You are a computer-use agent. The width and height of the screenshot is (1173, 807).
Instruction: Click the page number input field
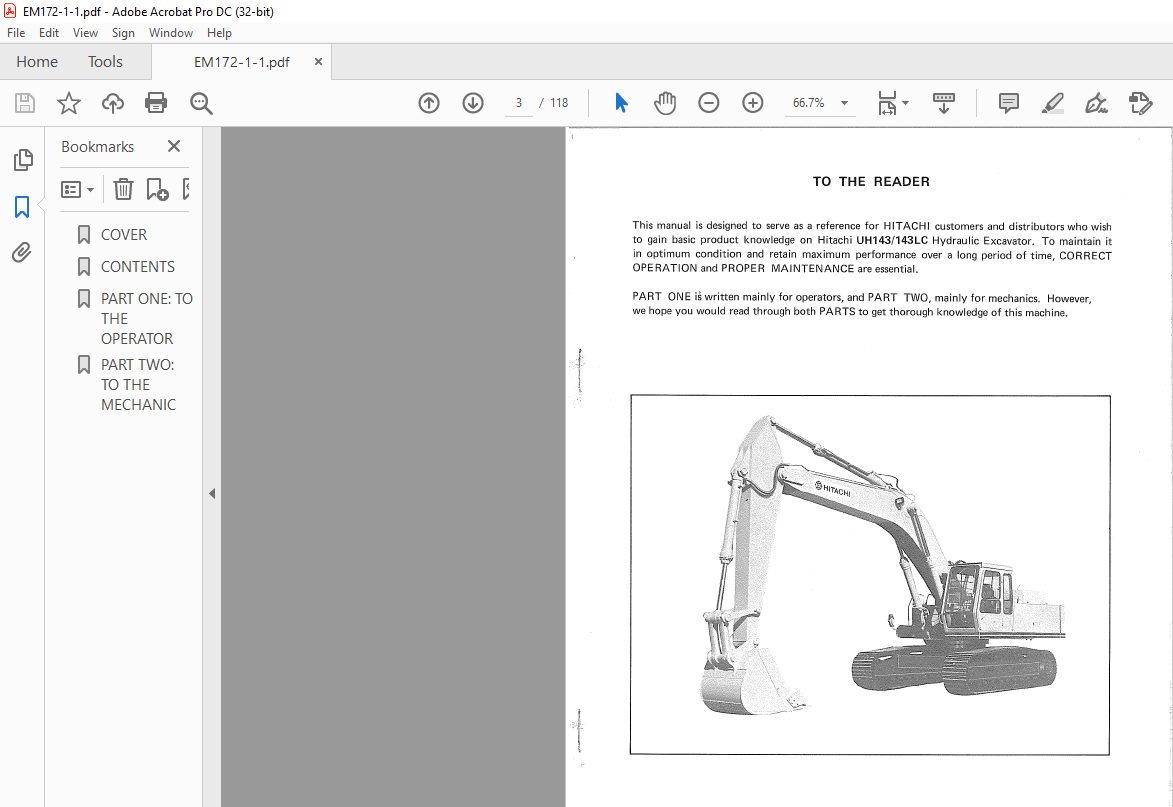(x=518, y=103)
